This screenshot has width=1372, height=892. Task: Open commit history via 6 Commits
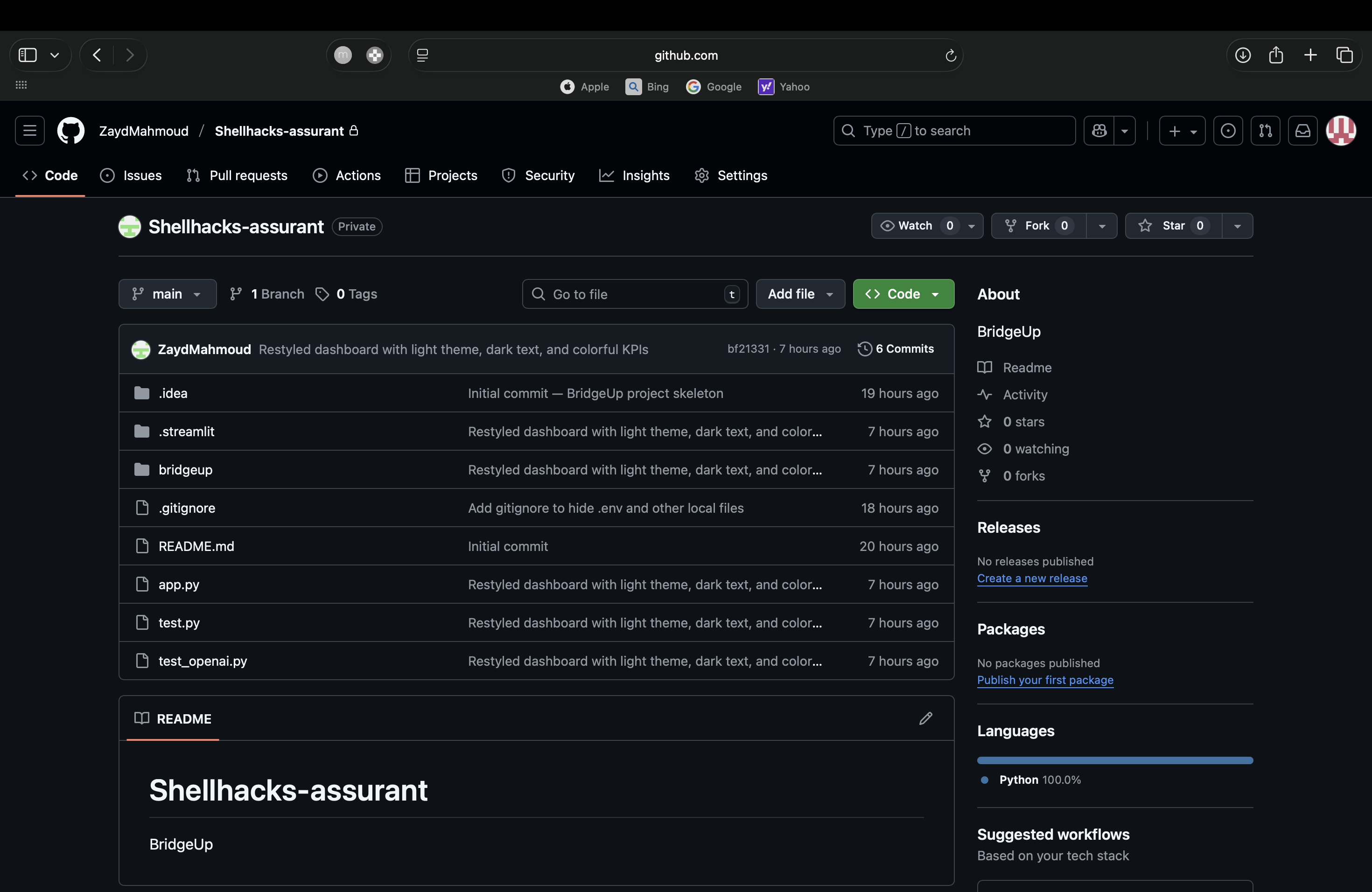click(896, 348)
